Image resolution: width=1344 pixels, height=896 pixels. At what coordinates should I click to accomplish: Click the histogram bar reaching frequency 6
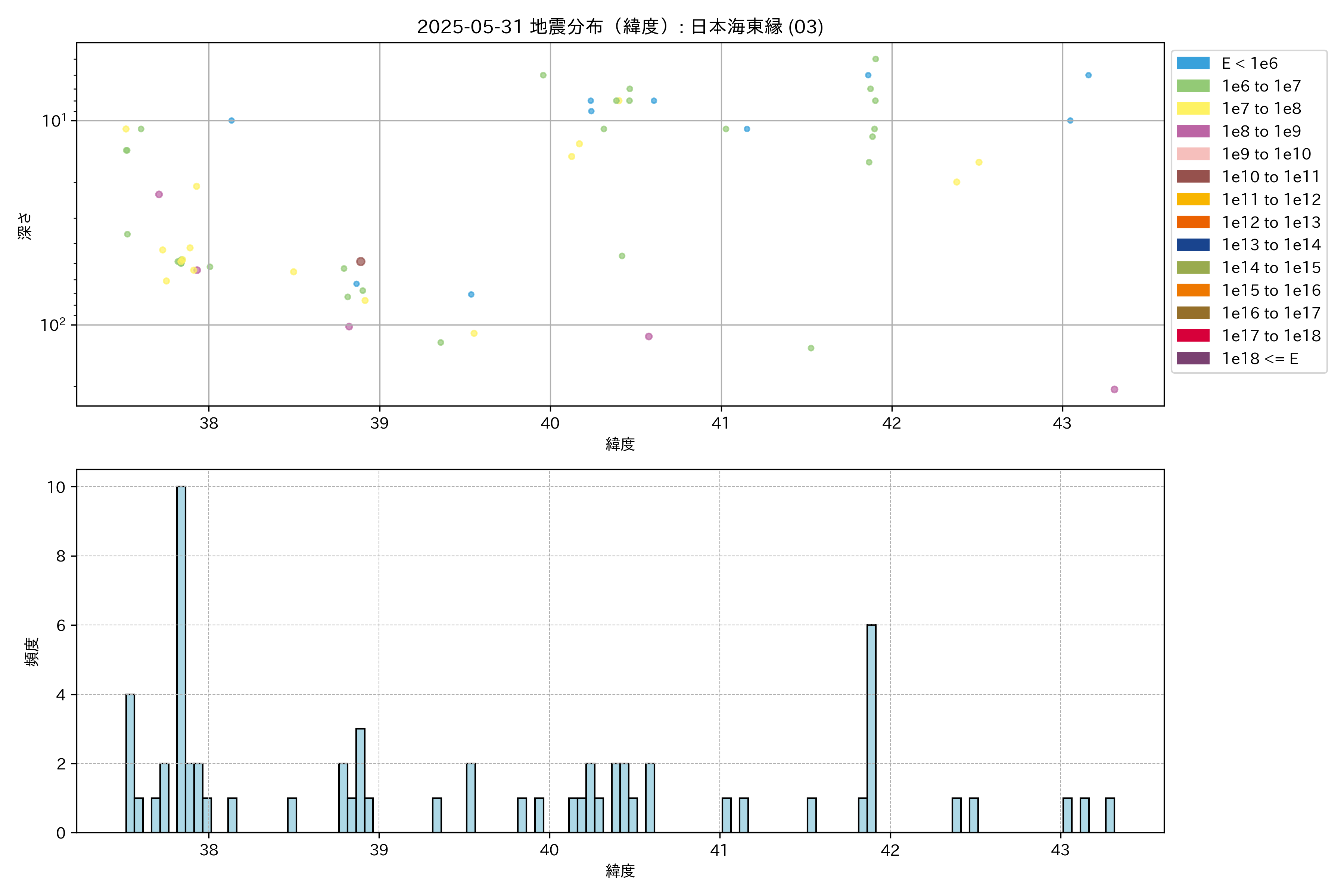coord(871,729)
